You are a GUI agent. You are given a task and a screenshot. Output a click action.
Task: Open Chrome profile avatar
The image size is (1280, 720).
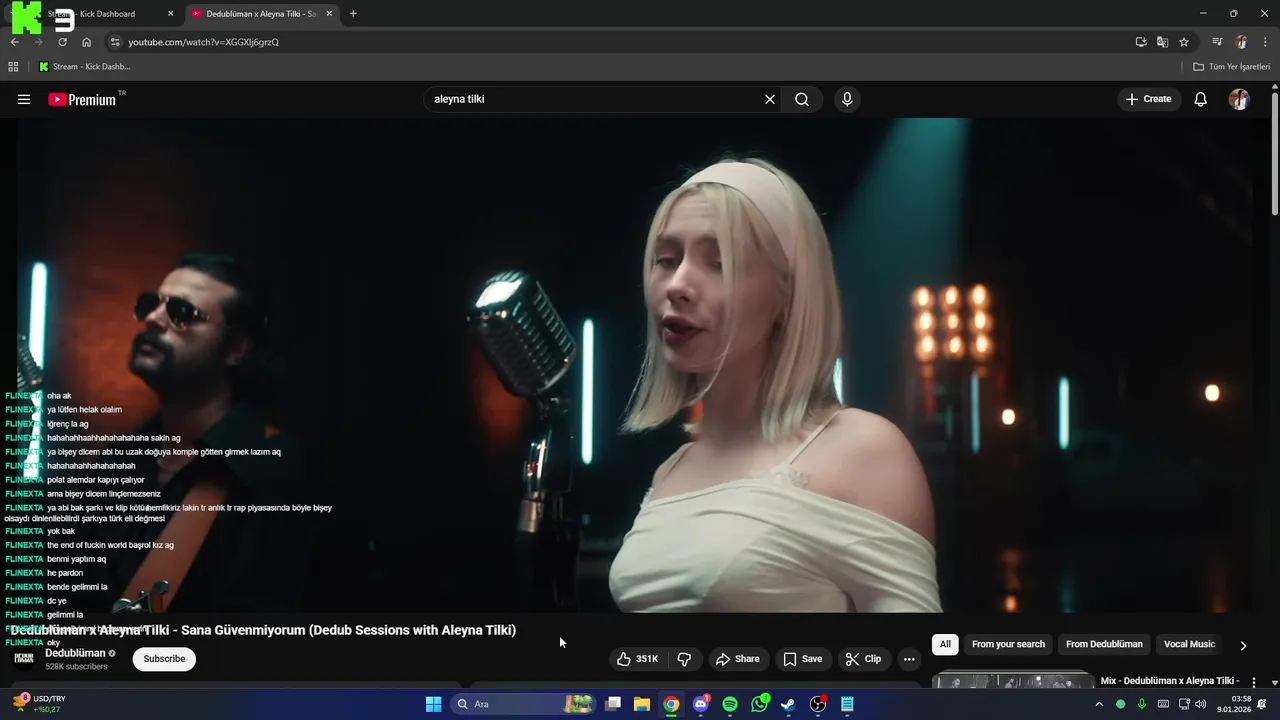[1242, 42]
